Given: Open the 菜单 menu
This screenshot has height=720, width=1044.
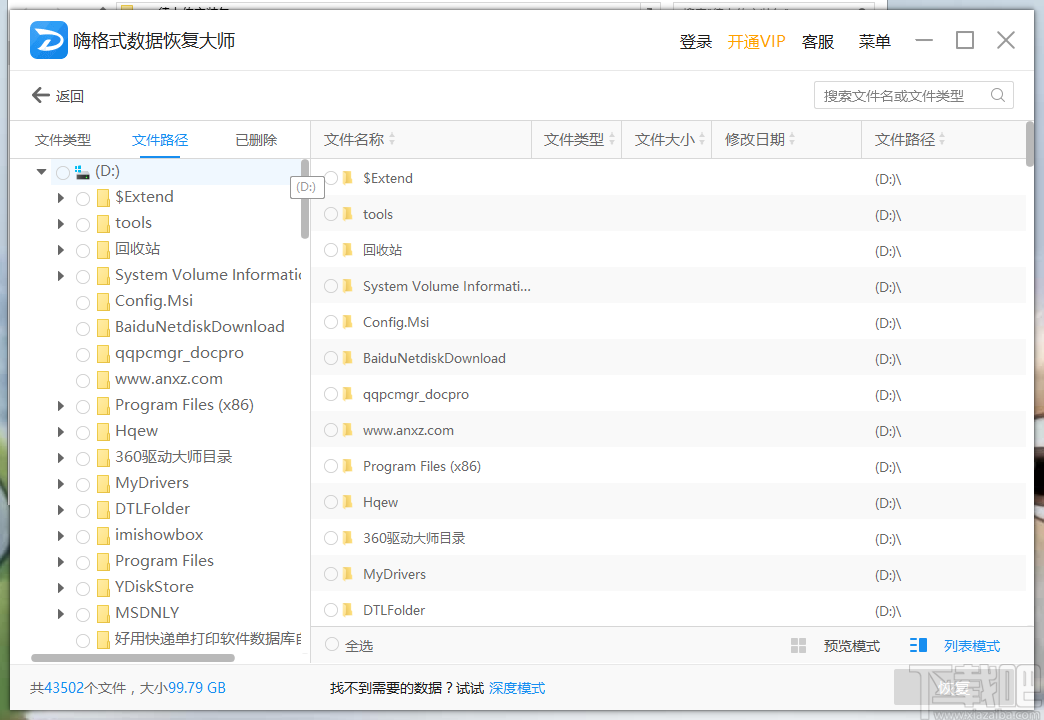Looking at the screenshot, I should click(874, 41).
